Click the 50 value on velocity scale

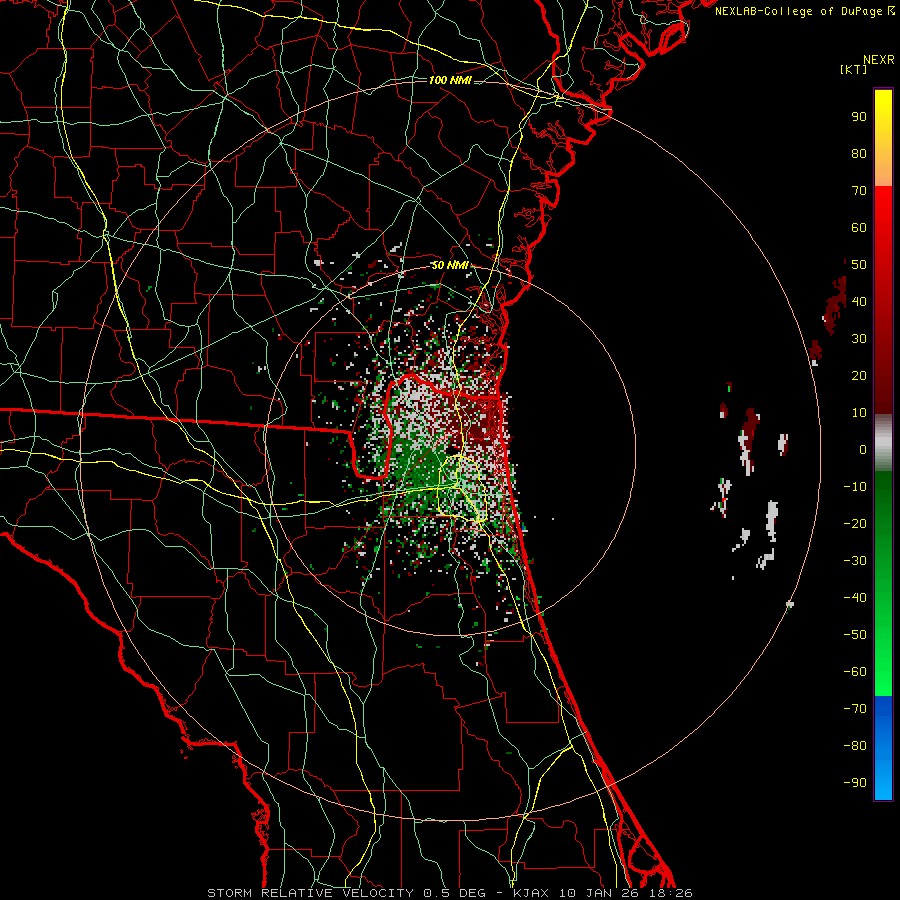(859, 265)
